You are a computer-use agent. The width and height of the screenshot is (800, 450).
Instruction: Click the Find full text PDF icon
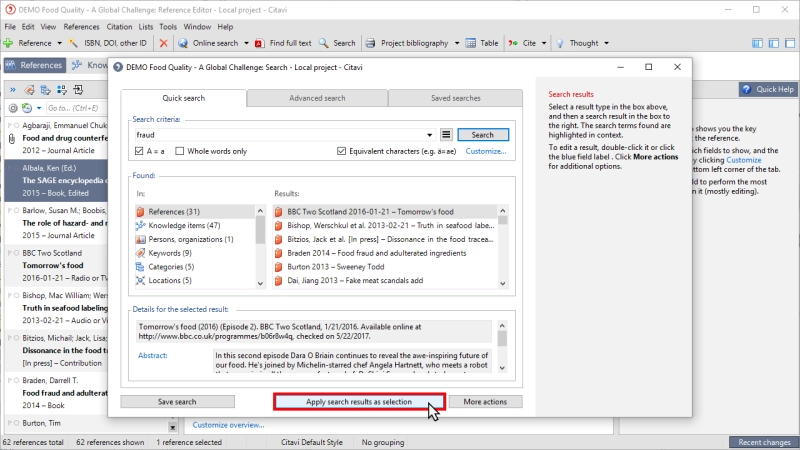pos(259,43)
